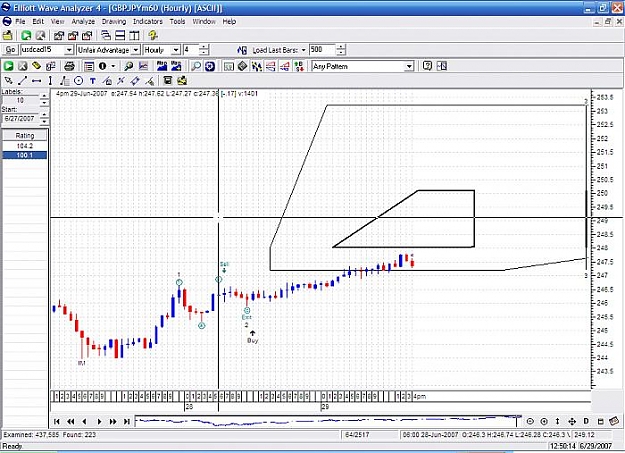Open the Edit menu
625x453 pixels.
[x=38, y=22]
